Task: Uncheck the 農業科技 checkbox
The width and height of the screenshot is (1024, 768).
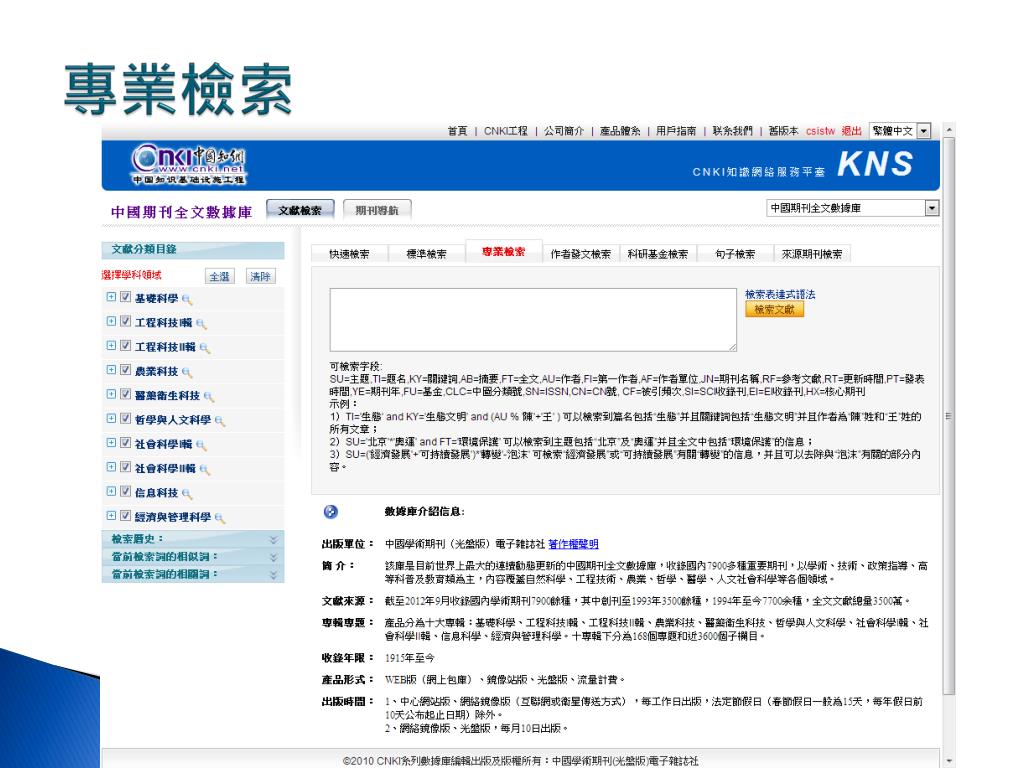Action: tap(125, 370)
